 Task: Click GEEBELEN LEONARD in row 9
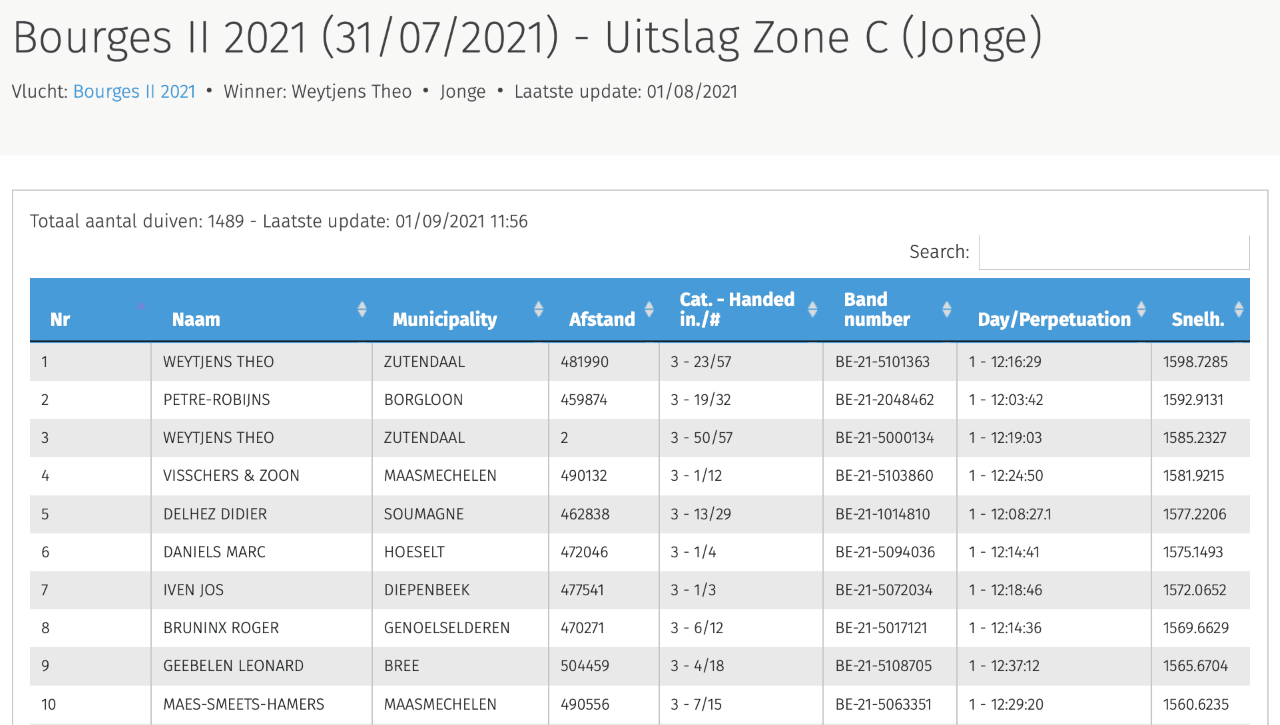point(233,666)
